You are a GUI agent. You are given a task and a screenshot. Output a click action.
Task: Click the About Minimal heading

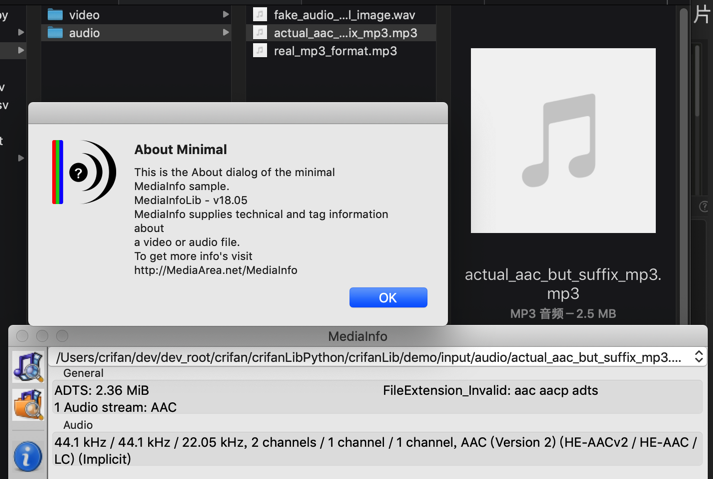pos(181,149)
